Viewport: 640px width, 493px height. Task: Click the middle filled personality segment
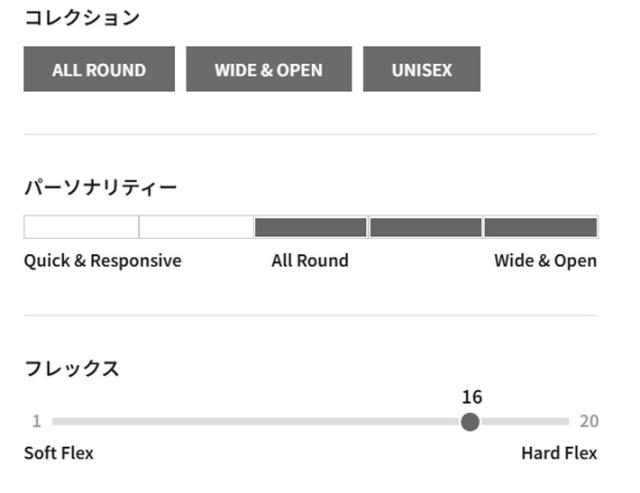[x=311, y=227]
